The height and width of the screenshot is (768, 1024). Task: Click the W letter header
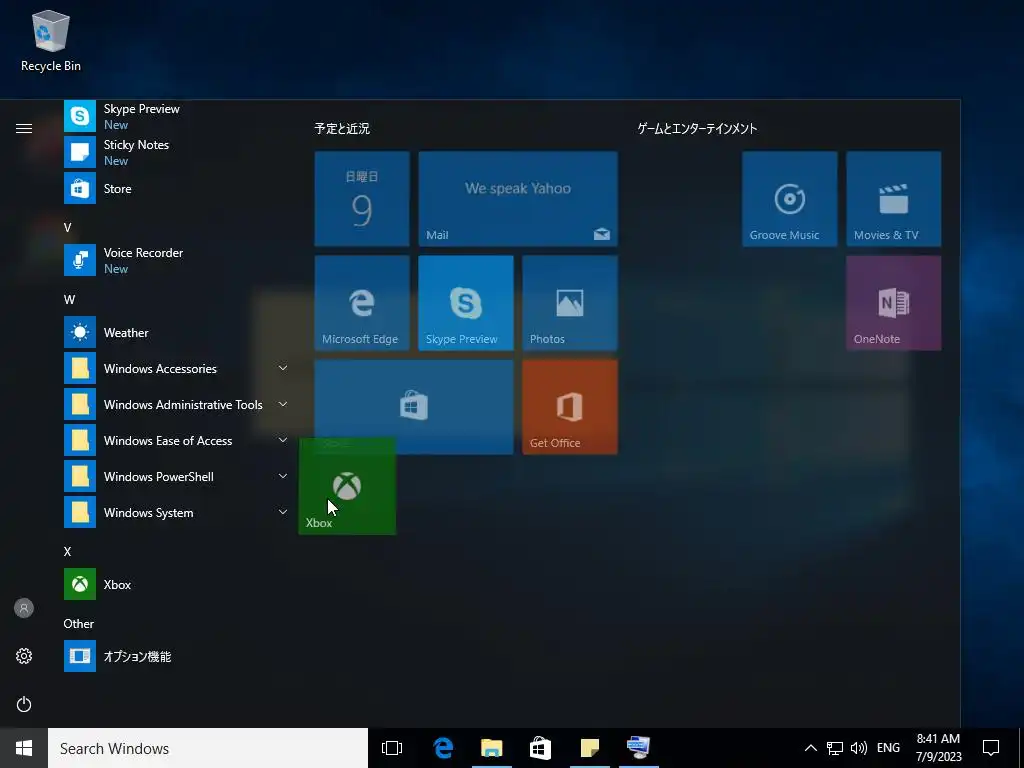69,300
